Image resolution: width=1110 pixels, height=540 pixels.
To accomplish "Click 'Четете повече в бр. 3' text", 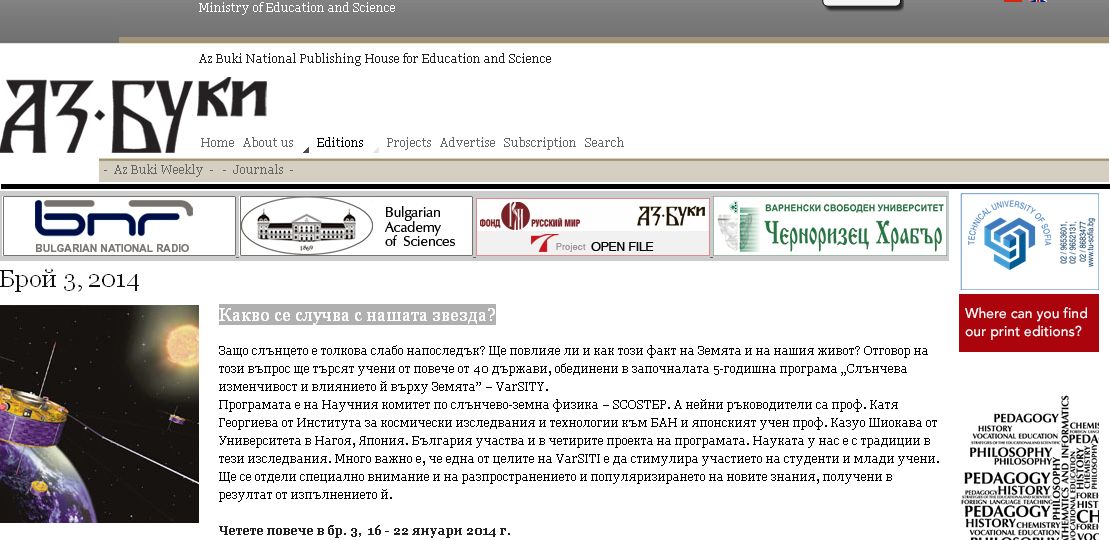I will (365, 531).
